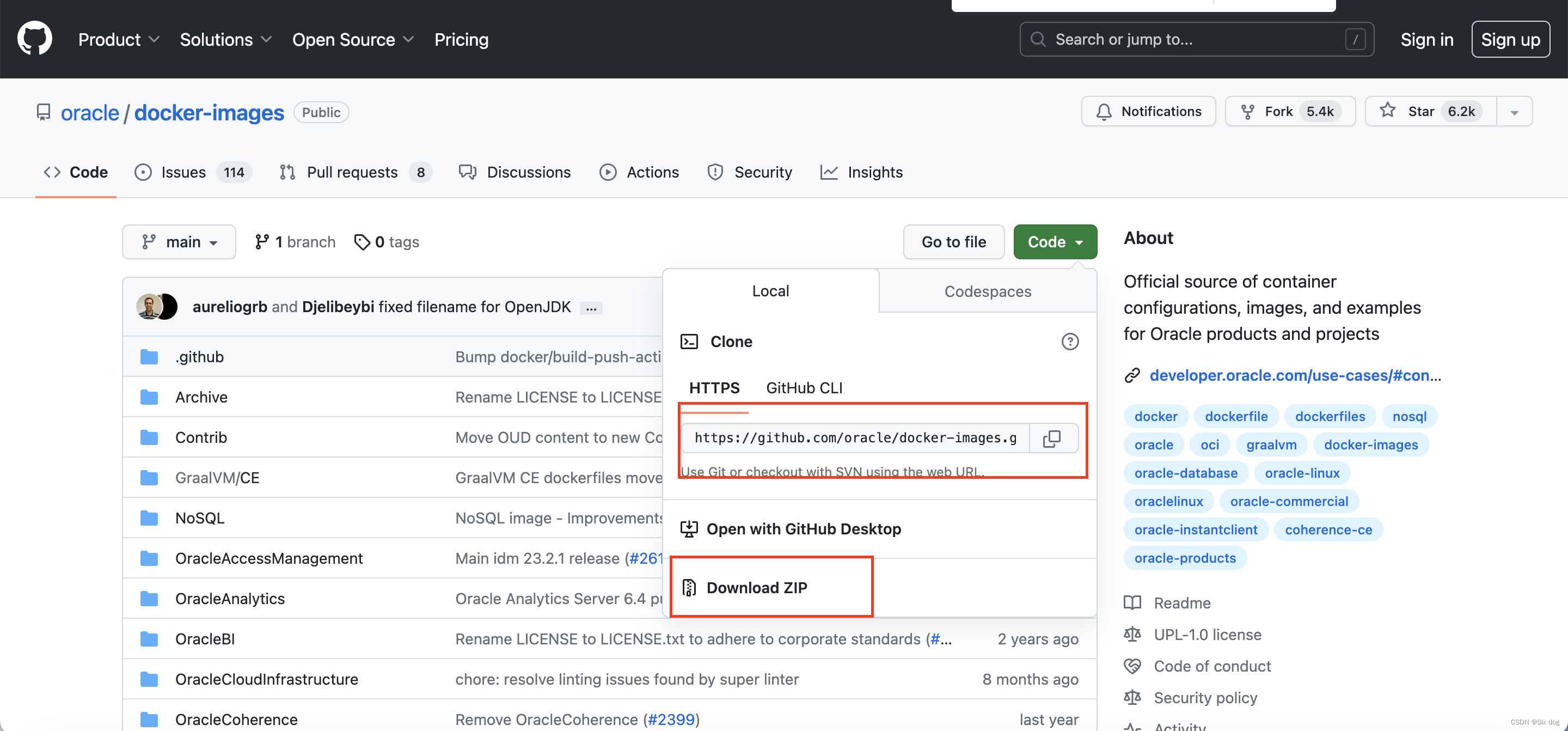Open the OracleAnalytics folder
The width and height of the screenshot is (1568, 731).
click(x=230, y=599)
